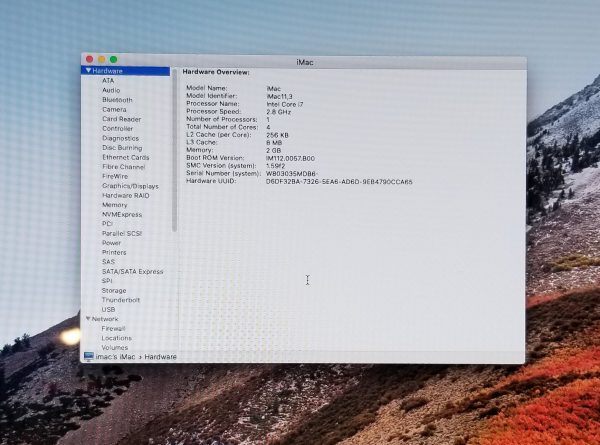Select Bluetooth in the sidebar list
Image resolution: width=600 pixels, height=445 pixels.
pyautogui.click(x=117, y=100)
